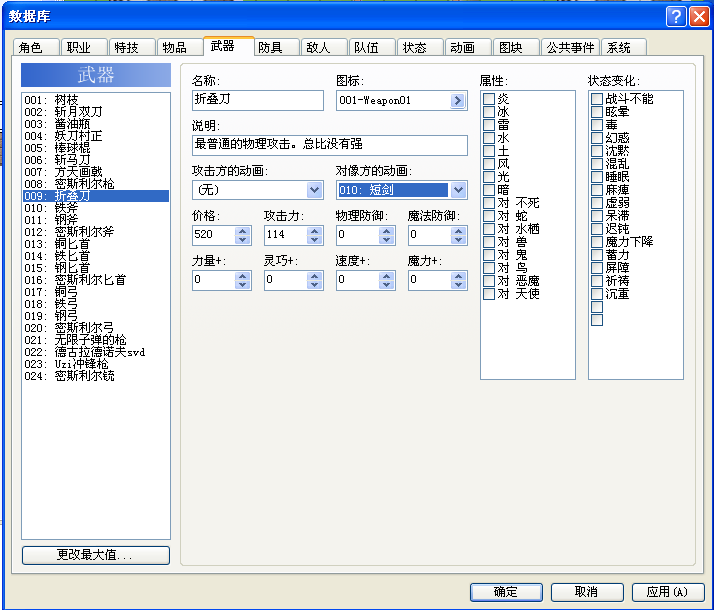Screen dimensions: 714x610
Task: Open the 状态 tab
Action: tap(420, 47)
